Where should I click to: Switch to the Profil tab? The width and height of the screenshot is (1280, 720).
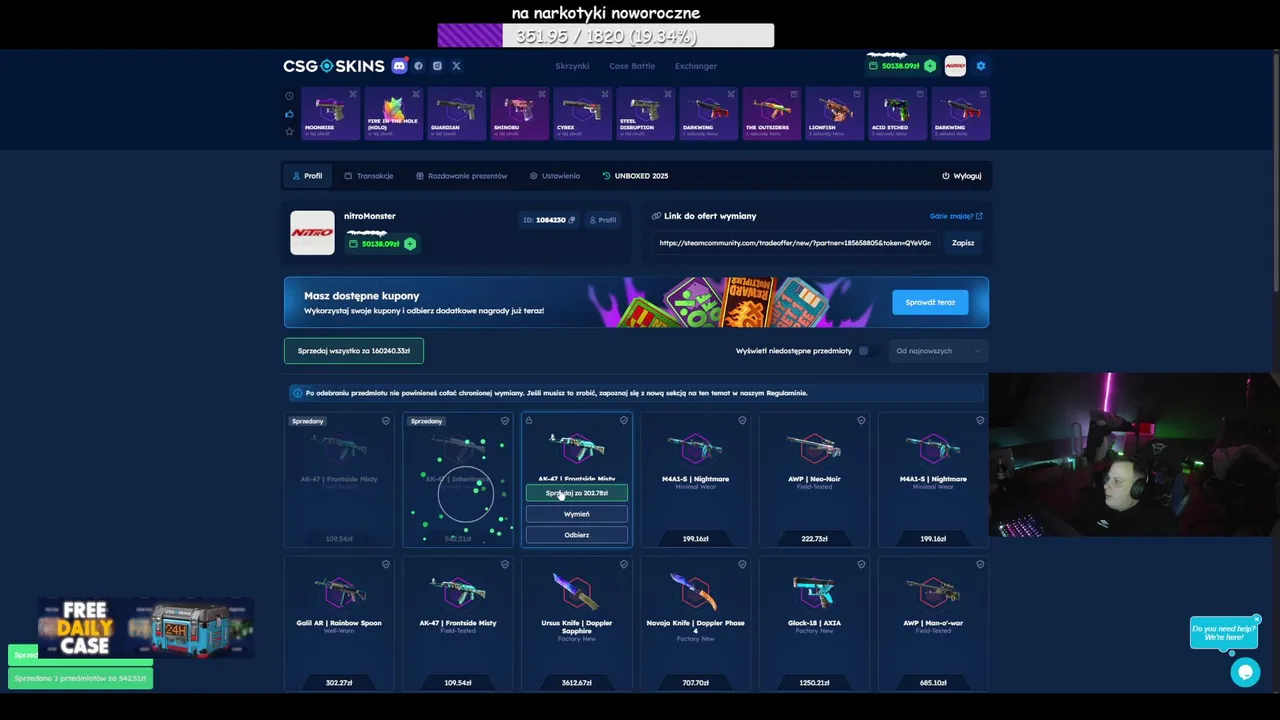point(308,176)
